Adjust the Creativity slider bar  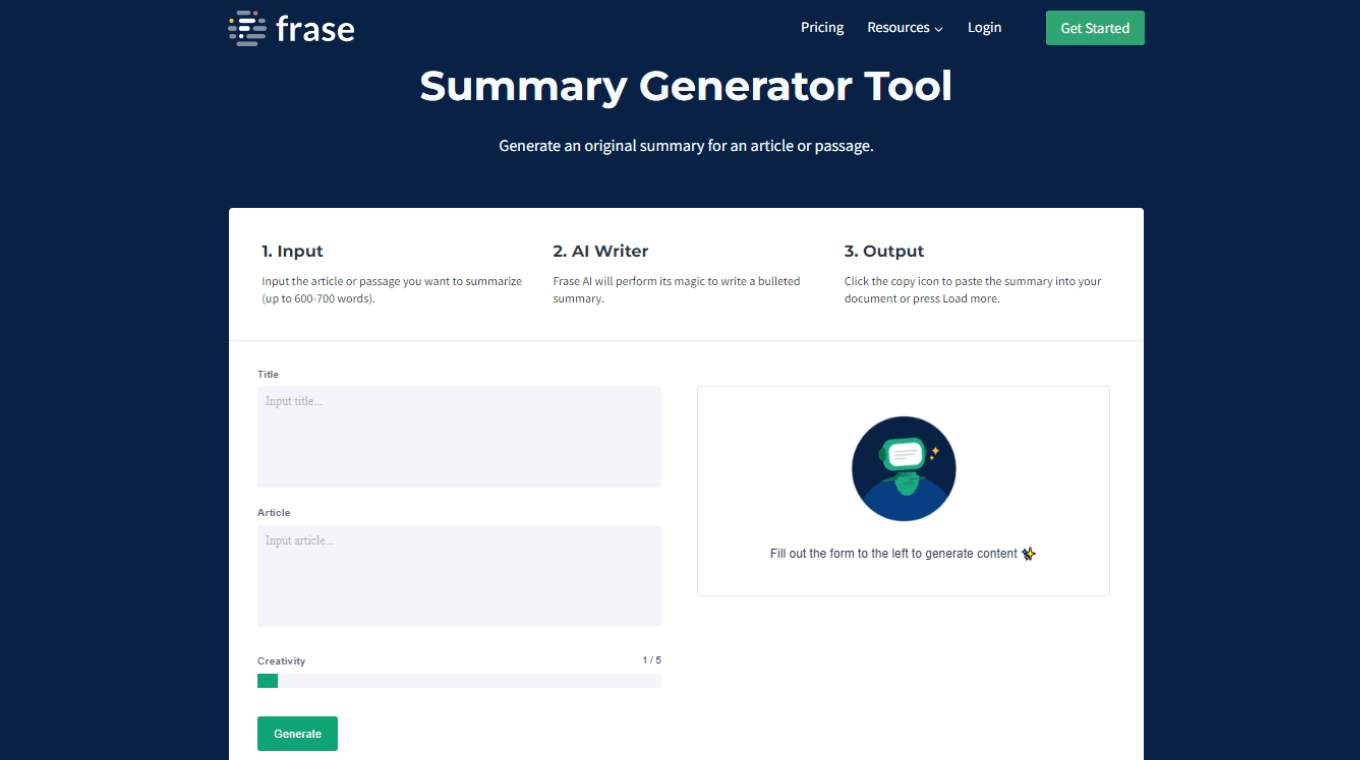(x=459, y=681)
